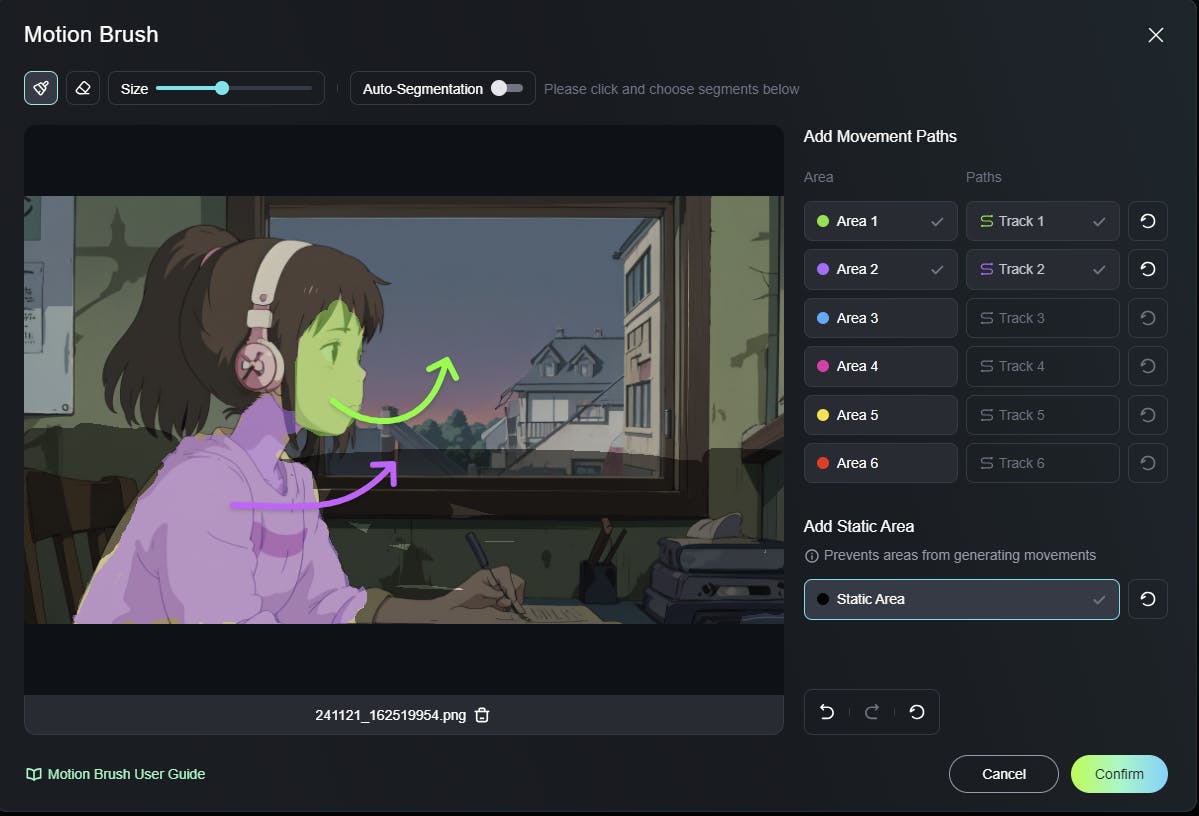Click the Add Movement Paths heading
Viewport: 1199px width, 816px height.
click(x=879, y=136)
